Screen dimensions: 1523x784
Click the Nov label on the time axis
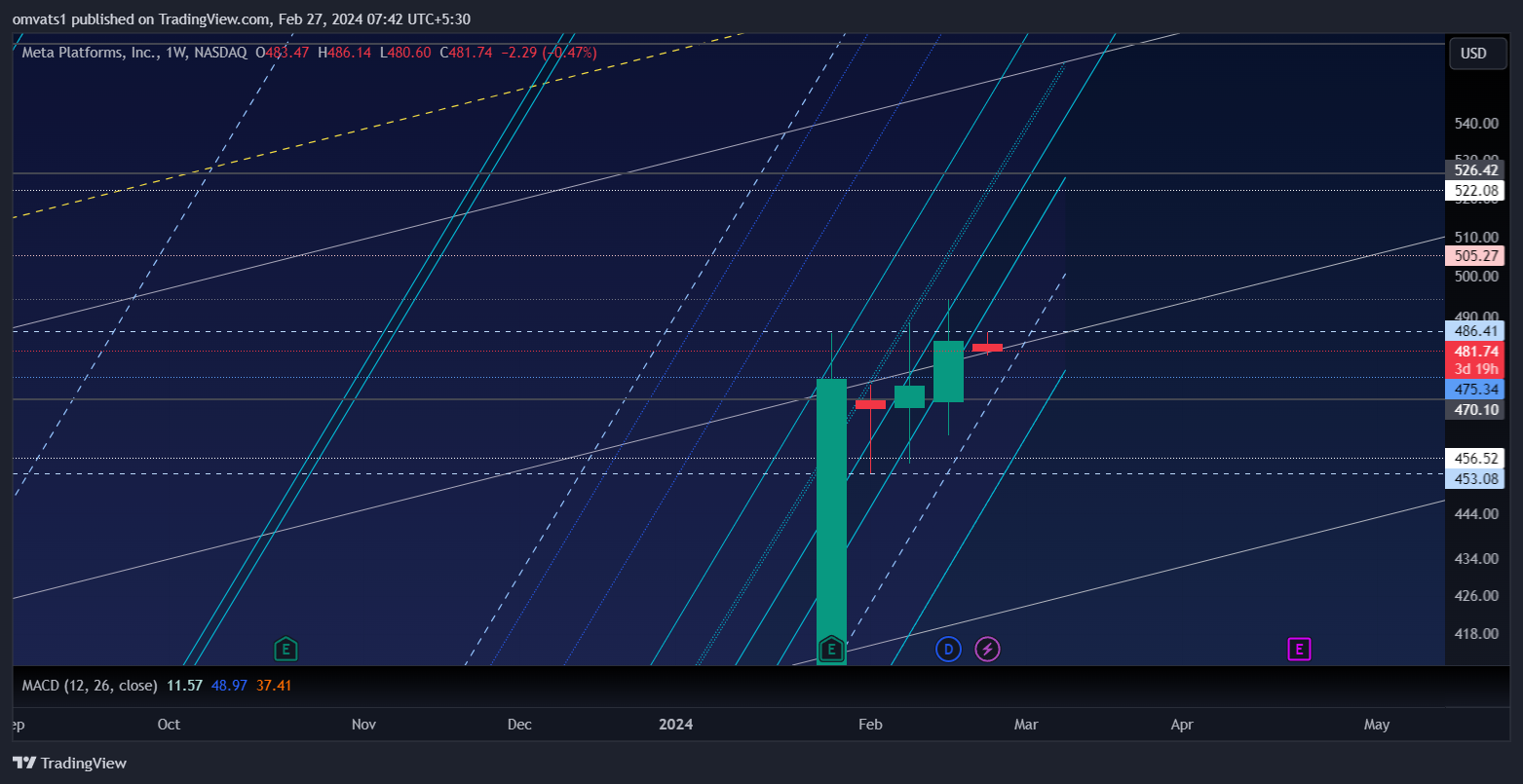(363, 725)
